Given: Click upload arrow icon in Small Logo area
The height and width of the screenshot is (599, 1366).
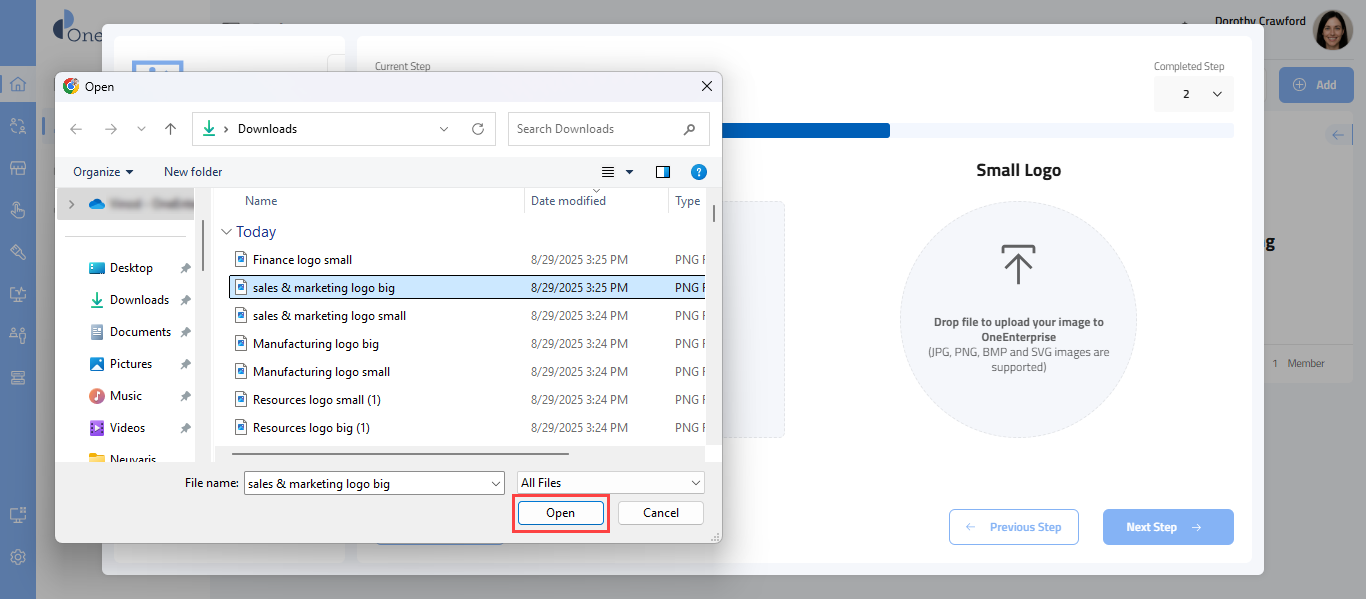Looking at the screenshot, I should pyautogui.click(x=1018, y=263).
